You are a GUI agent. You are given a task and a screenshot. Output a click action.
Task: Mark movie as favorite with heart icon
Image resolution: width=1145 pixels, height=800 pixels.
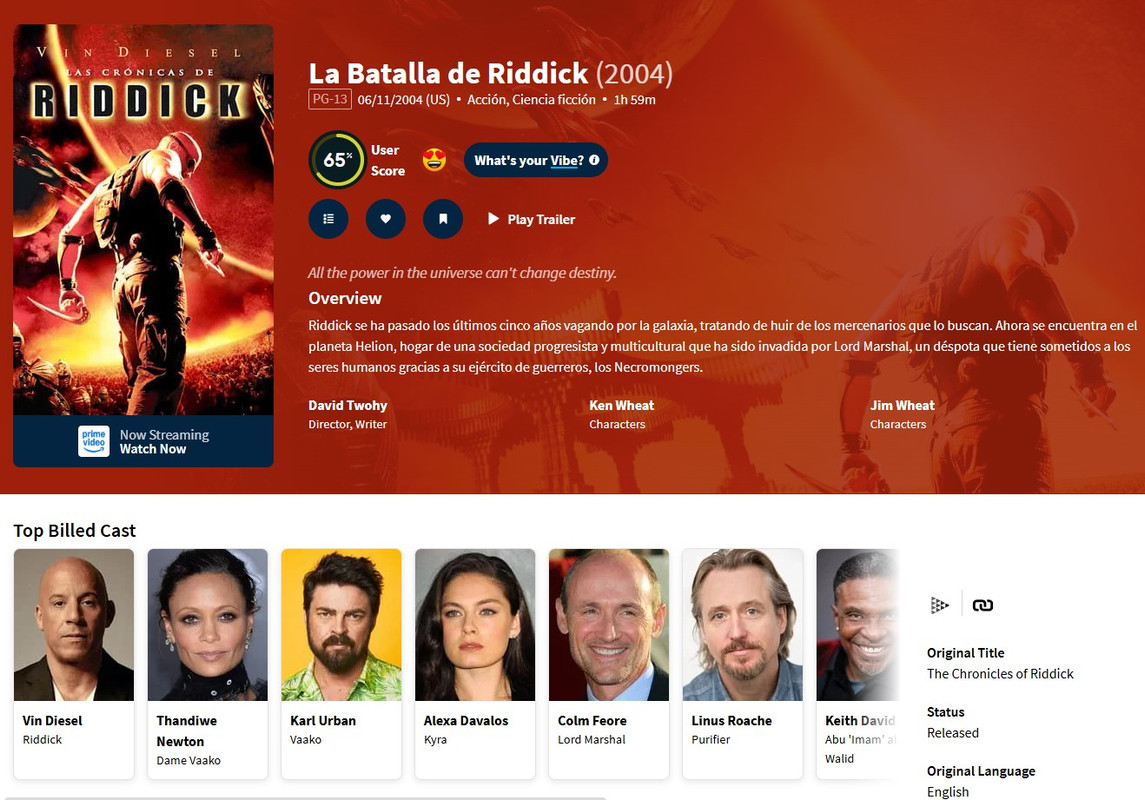click(x=386, y=219)
